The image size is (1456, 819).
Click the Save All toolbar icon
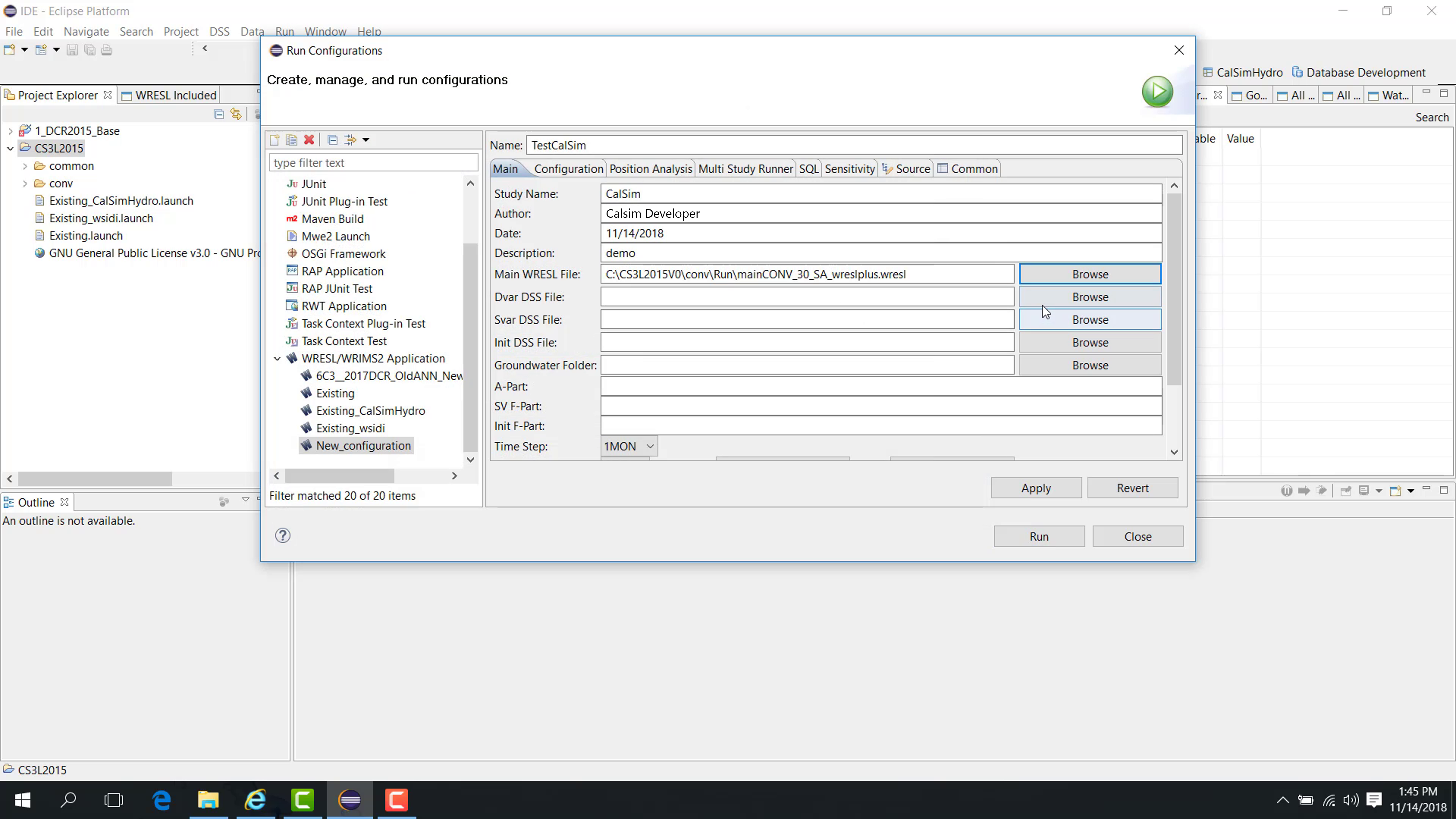click(89, 50)
